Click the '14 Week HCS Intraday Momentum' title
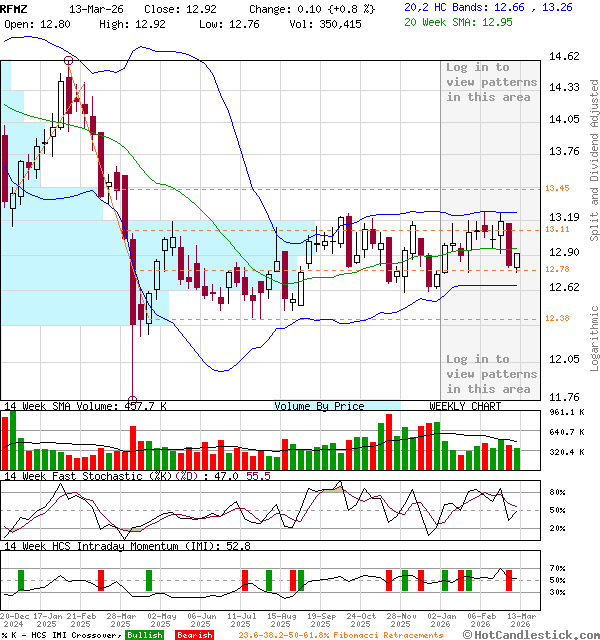 [98, 546]
